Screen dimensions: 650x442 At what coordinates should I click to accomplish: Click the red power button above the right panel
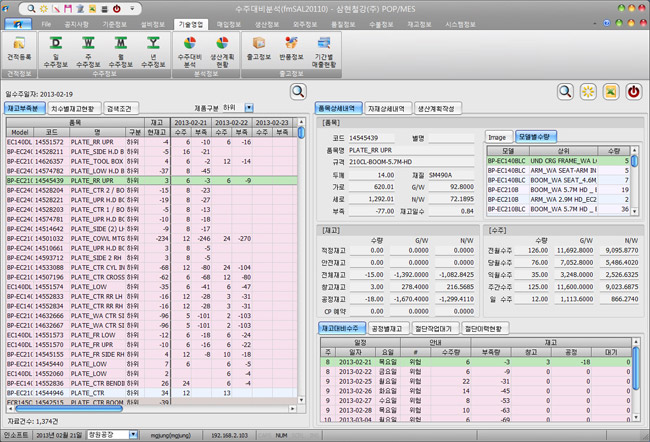634,92
